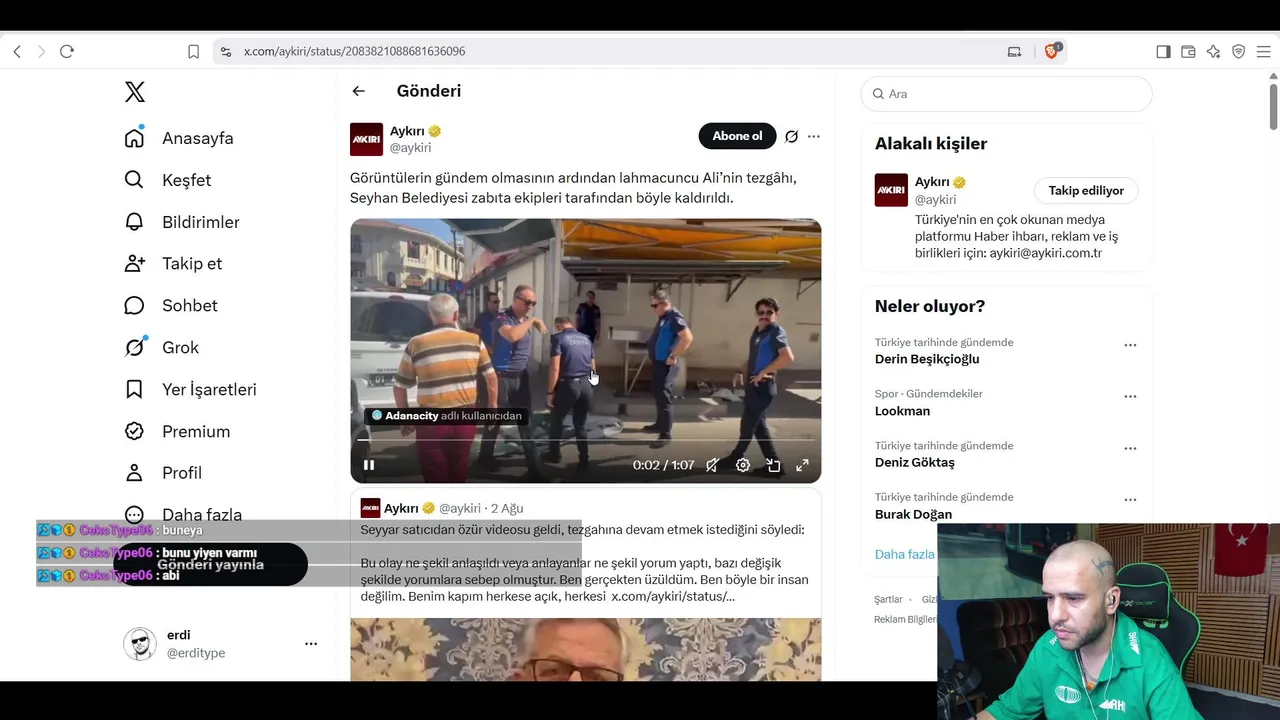Open the Derin Beşikçioğlu trend
The height and width of the screenshot is (720, 1280).
(927, 359)
